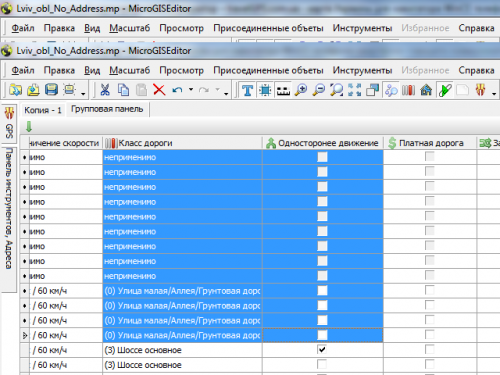This screenshot has height=375, width=500.
Task: Expand the overflow arrow ending the map toolbar
Action: (494, 94)
